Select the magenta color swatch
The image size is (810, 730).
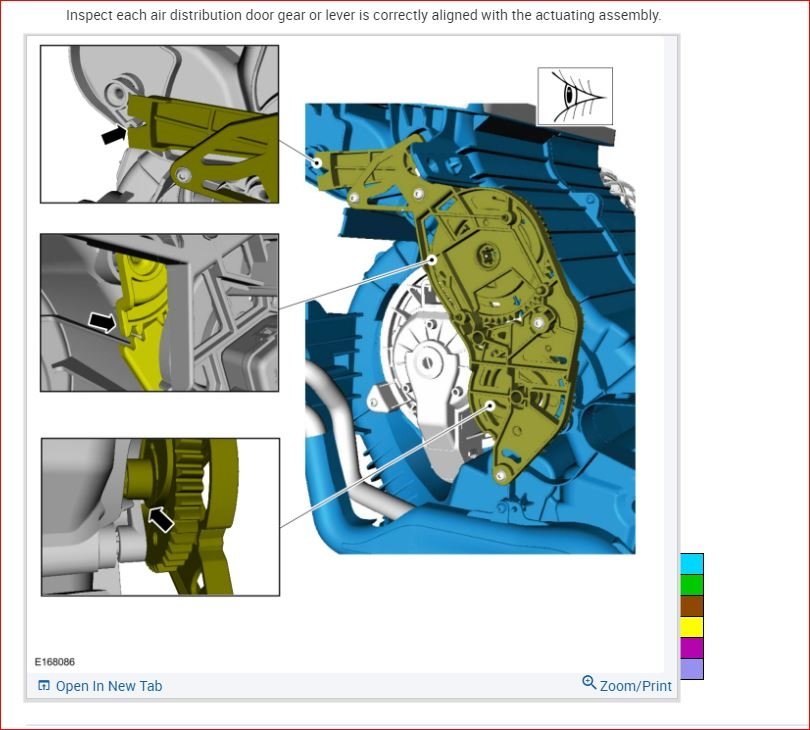[692, 648]
